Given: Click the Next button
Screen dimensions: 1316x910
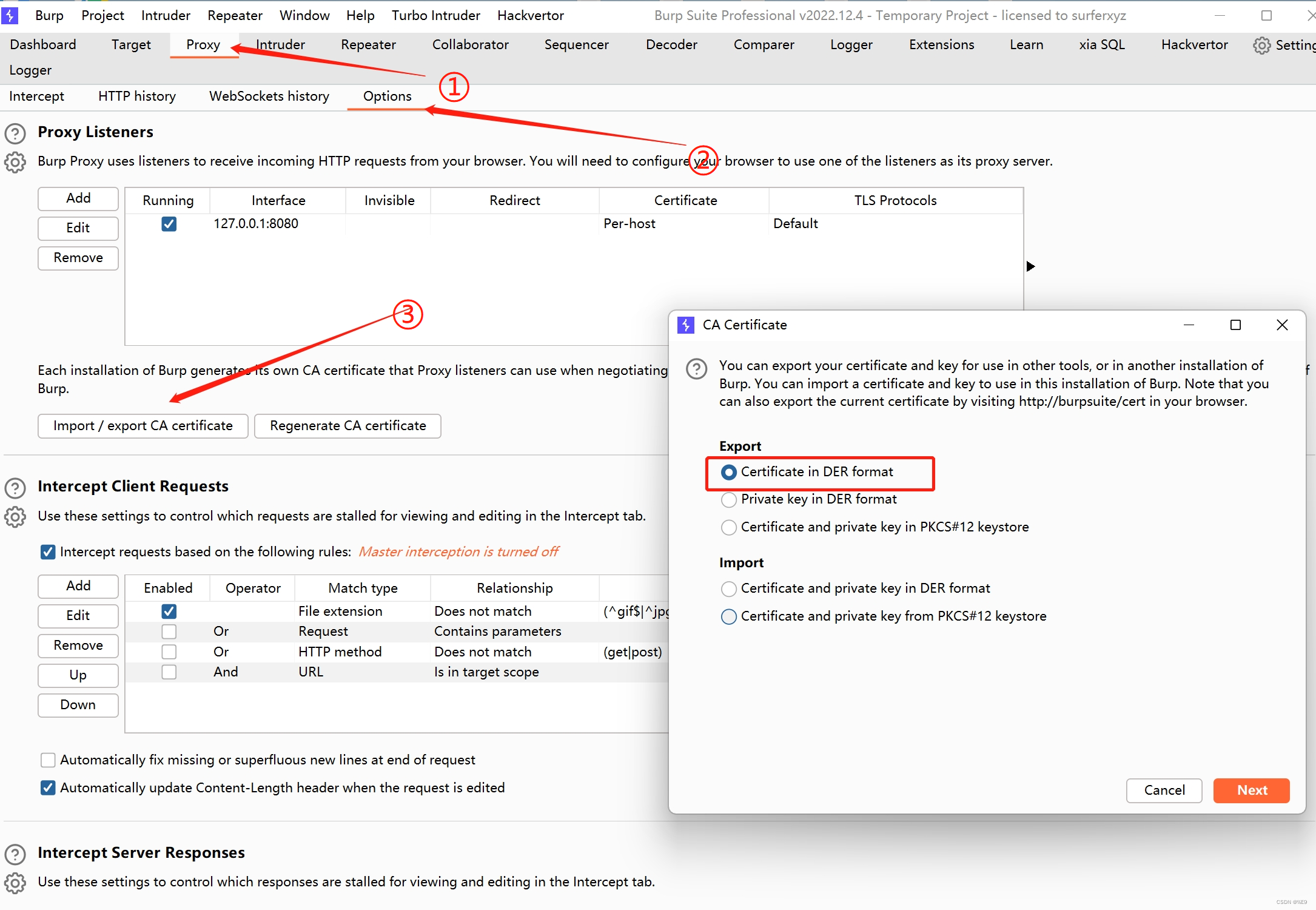Looking at the screenshot, I should click(x=1251, y=790).
